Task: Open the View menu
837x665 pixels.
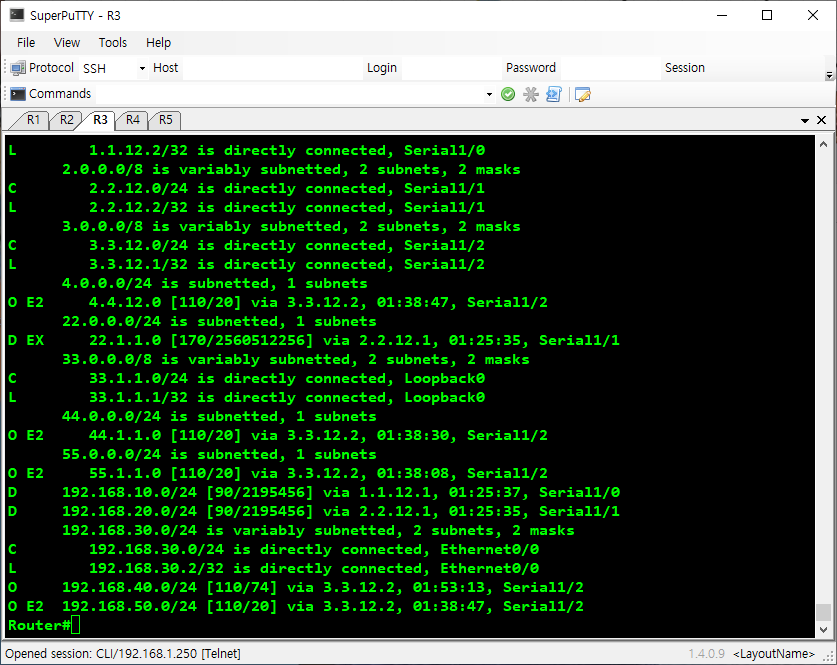Action: point(67,43)
